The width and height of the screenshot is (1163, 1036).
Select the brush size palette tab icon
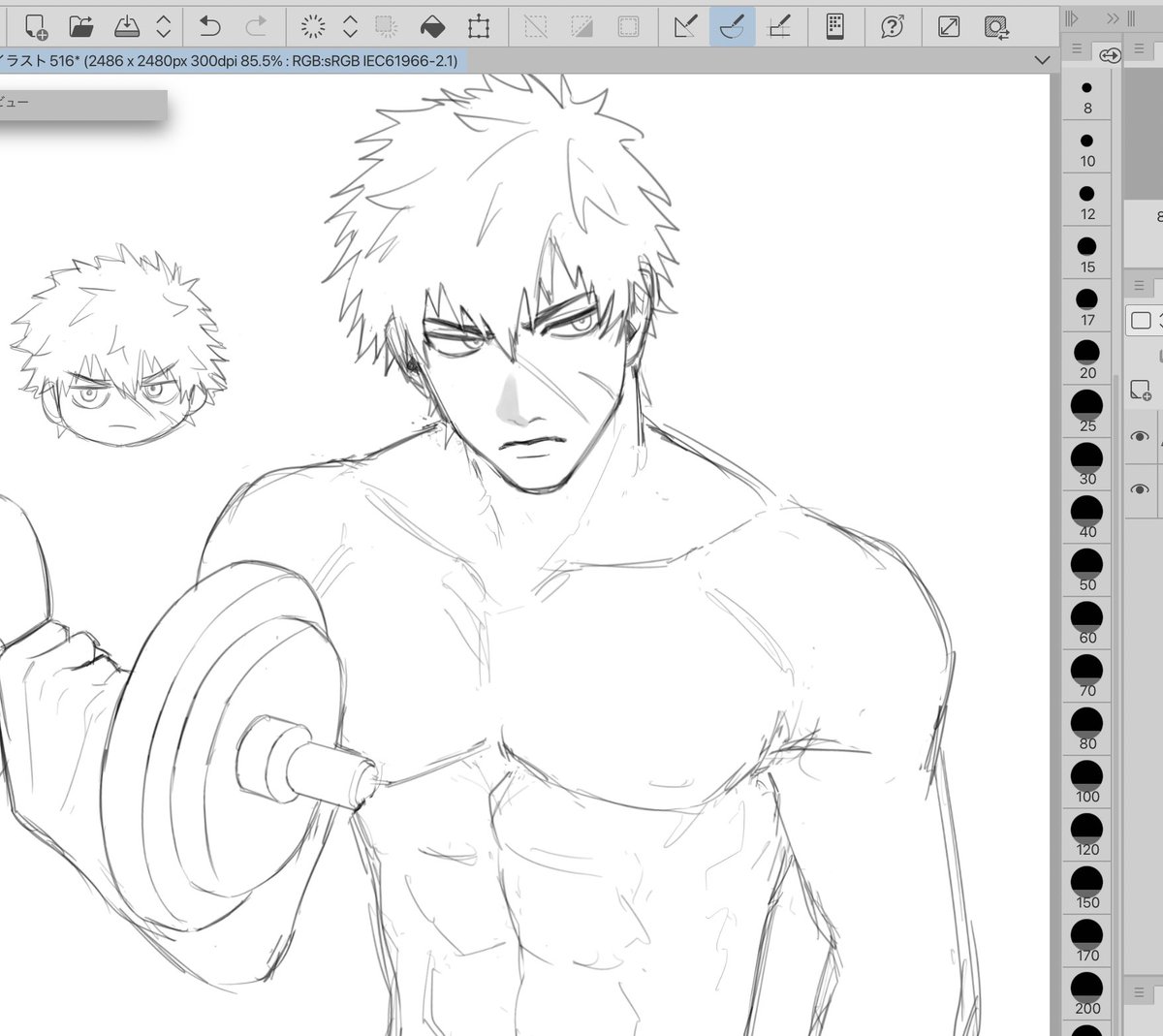(x=1110, y=55)
